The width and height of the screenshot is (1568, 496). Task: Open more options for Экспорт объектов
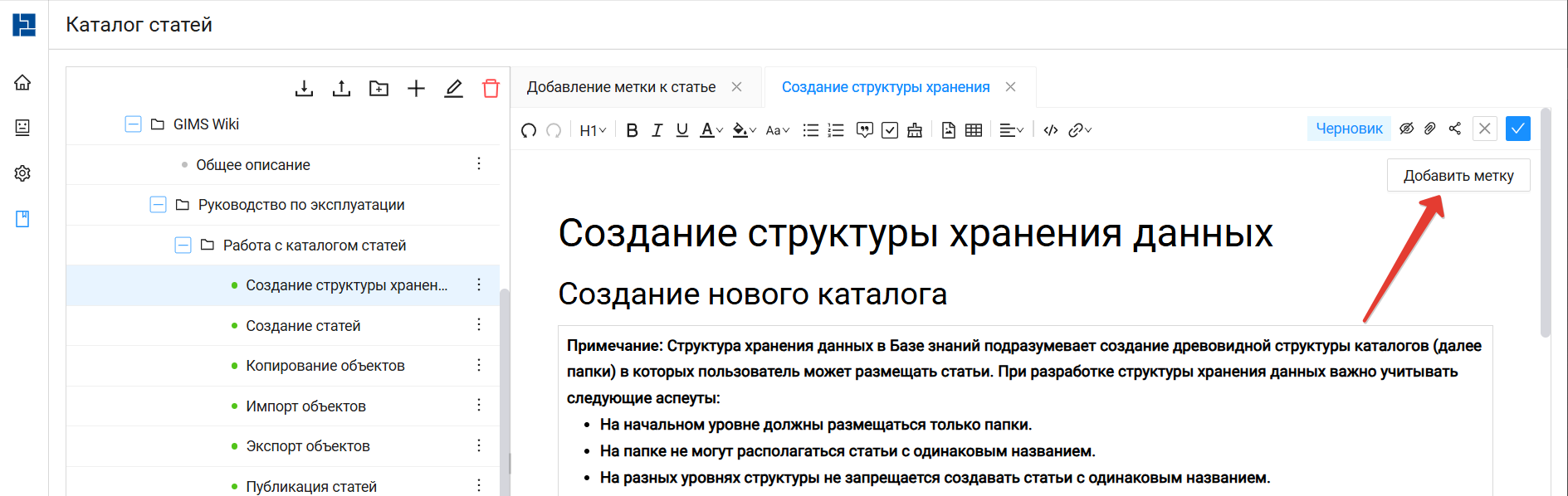pyautogui.click(x=479, y=446)
